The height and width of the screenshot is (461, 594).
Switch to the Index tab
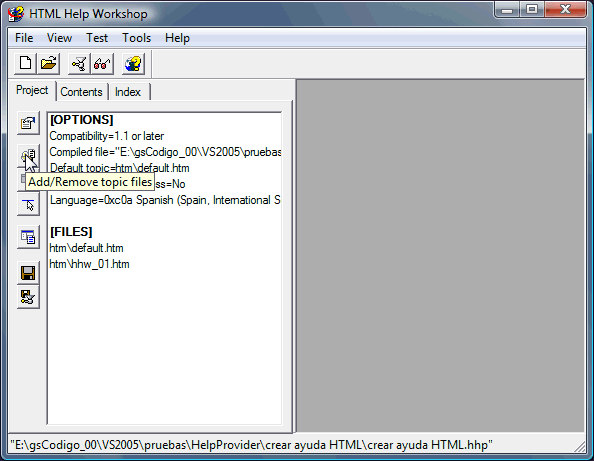[128, 92]
